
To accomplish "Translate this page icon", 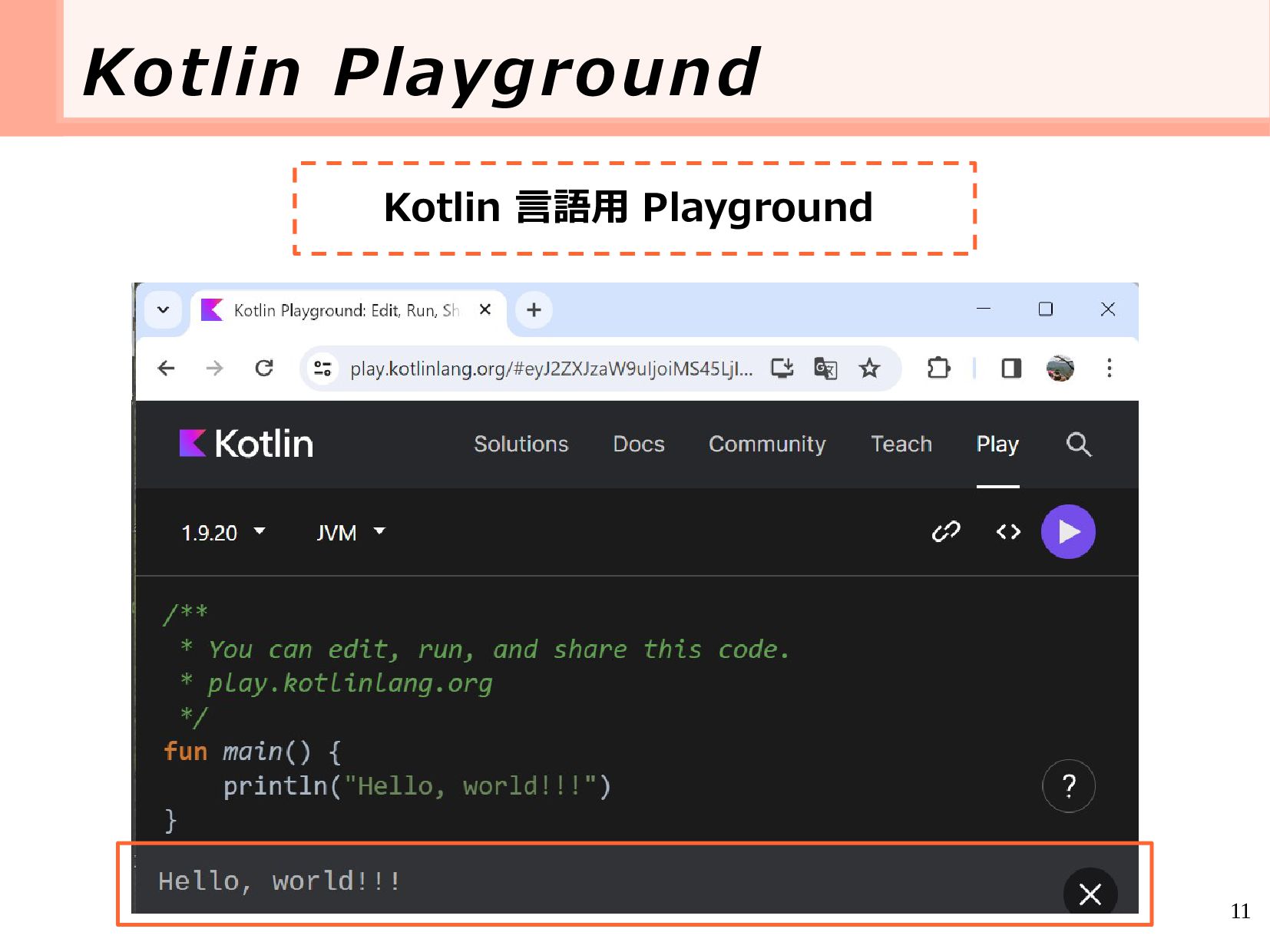I will 825,369.
